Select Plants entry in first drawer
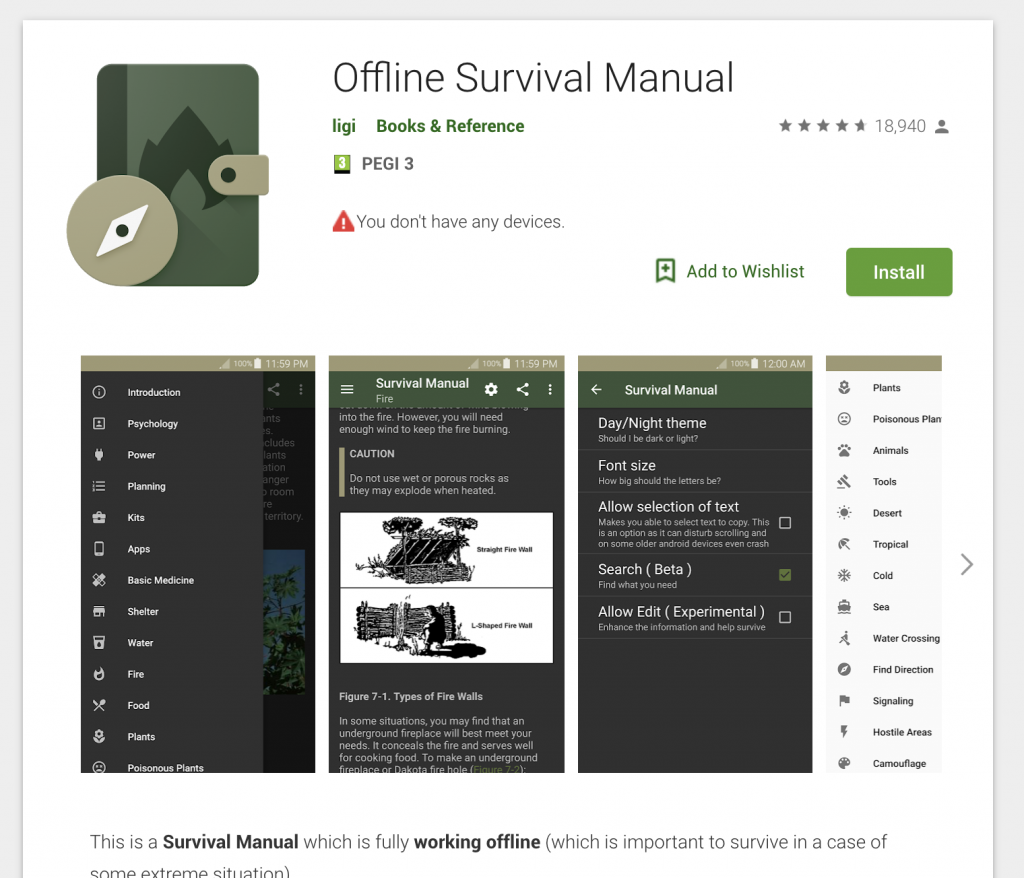The height and width of the screenshot is (878, 1024). (x=172, y=737)
